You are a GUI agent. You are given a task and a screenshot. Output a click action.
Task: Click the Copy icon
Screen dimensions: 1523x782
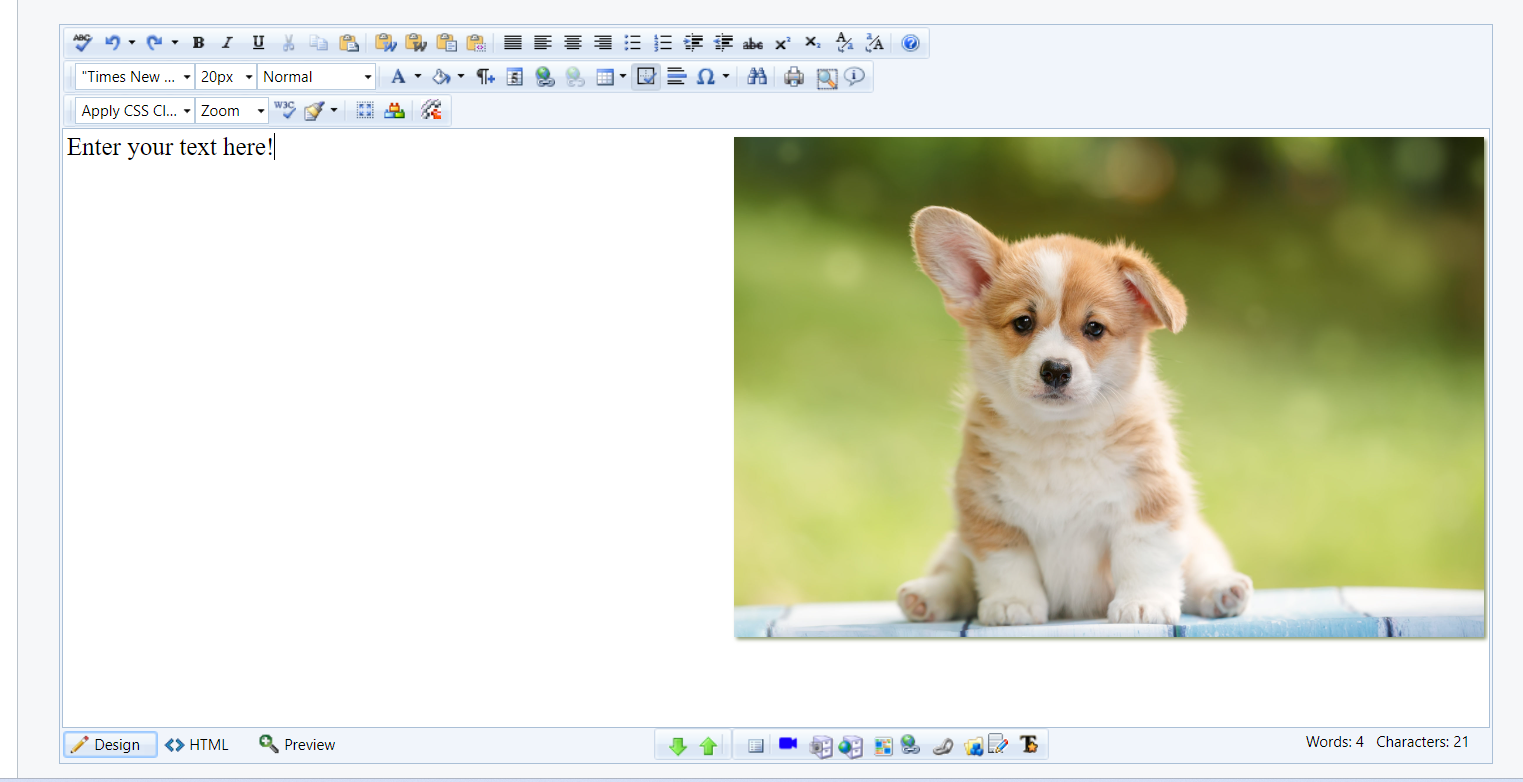point(318,43)
